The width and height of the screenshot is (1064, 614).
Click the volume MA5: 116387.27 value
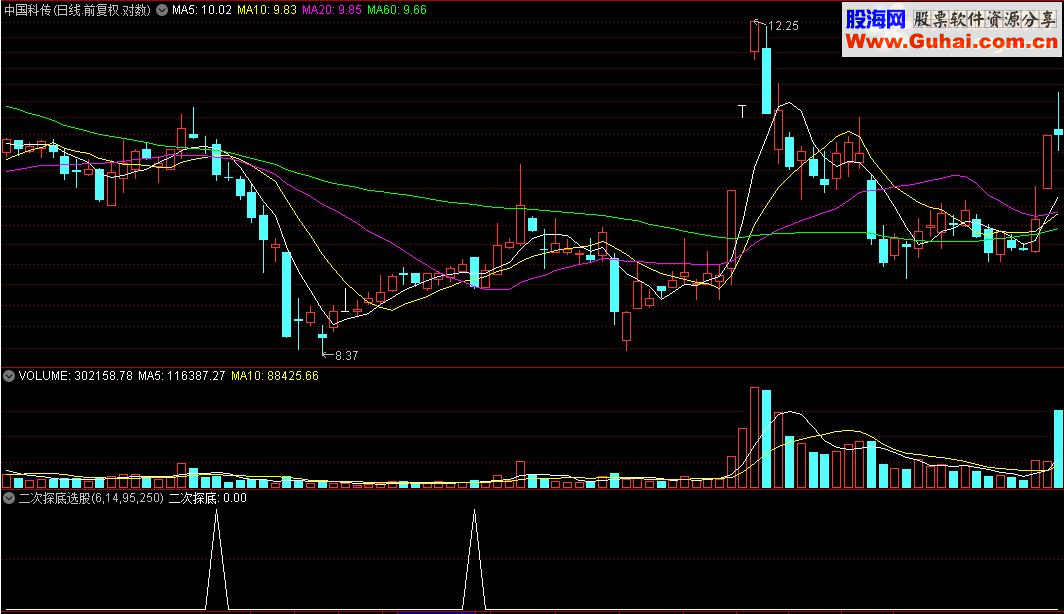[x=182, y=376]
